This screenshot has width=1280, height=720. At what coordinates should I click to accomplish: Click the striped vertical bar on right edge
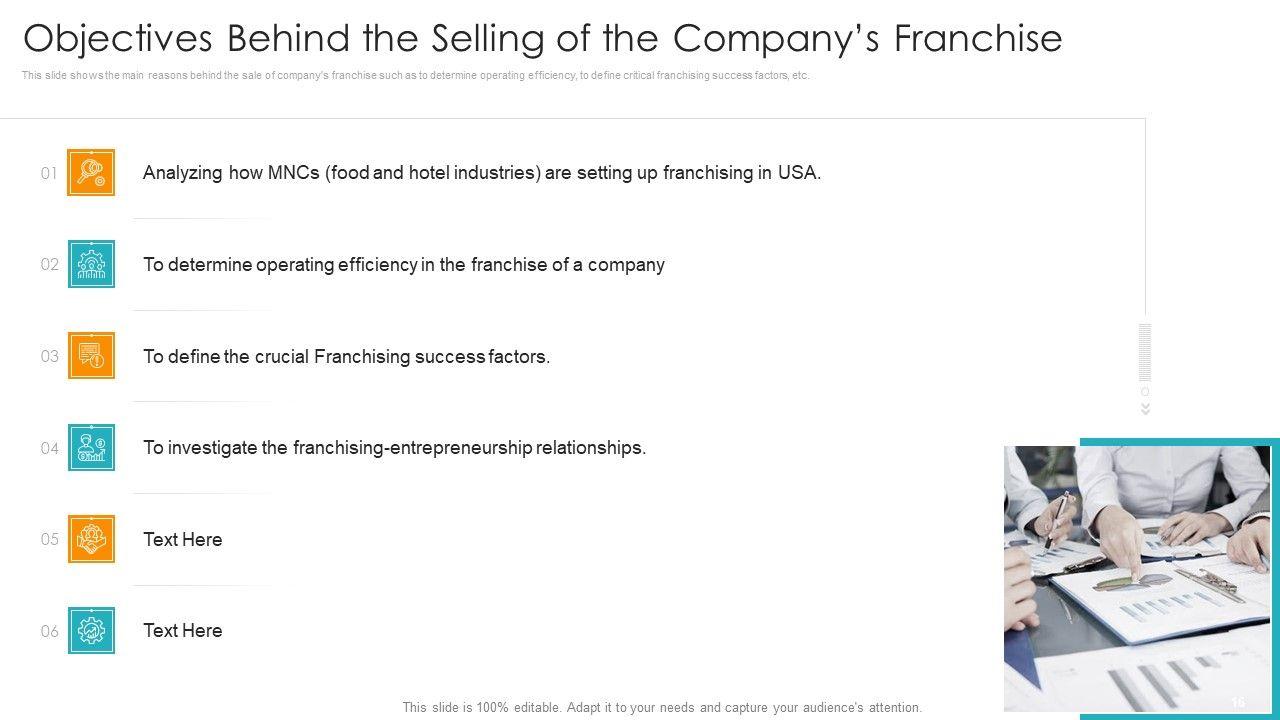click(x=1146, y=352)
